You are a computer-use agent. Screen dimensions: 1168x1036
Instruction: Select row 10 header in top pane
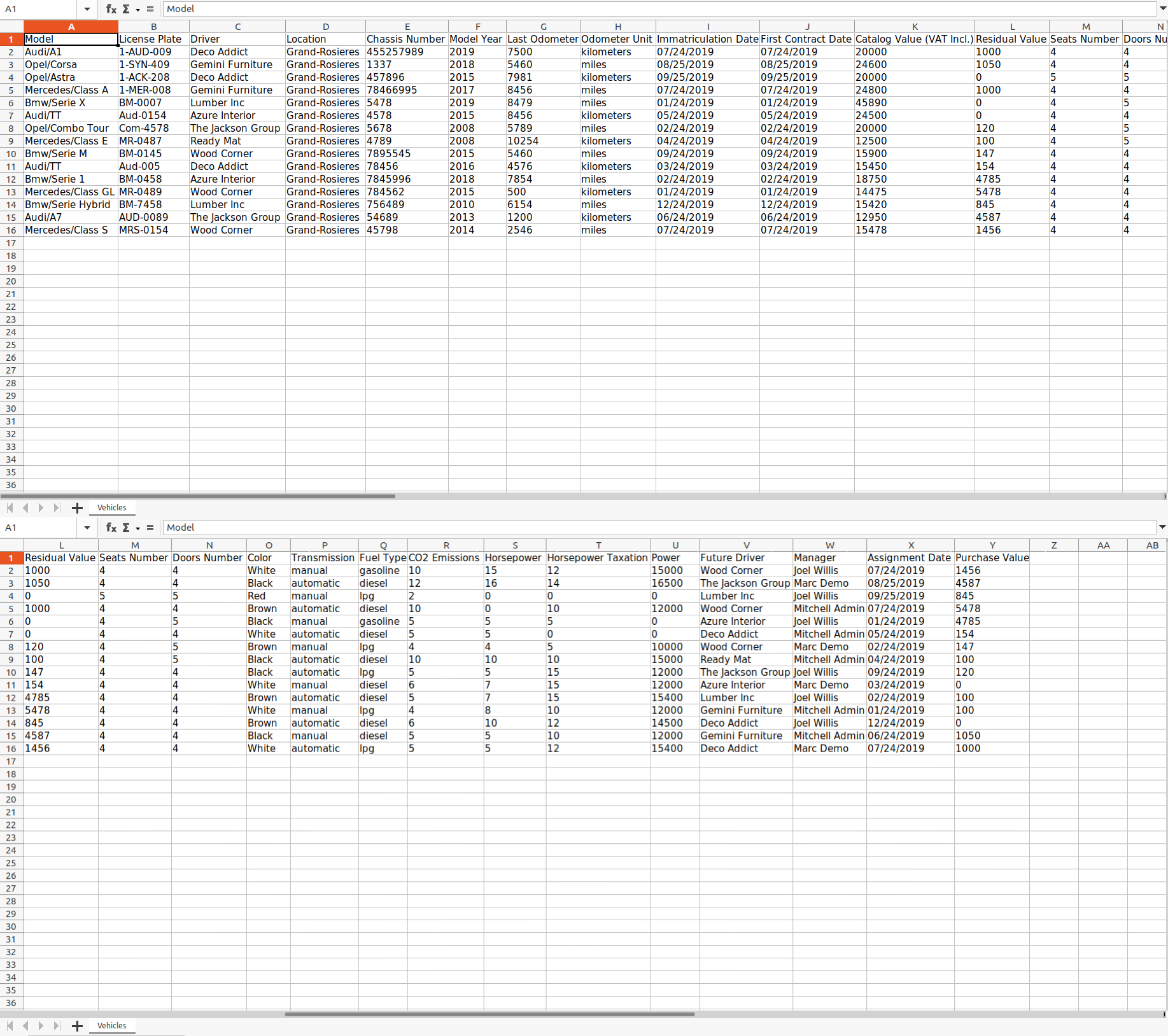(11, 154)
